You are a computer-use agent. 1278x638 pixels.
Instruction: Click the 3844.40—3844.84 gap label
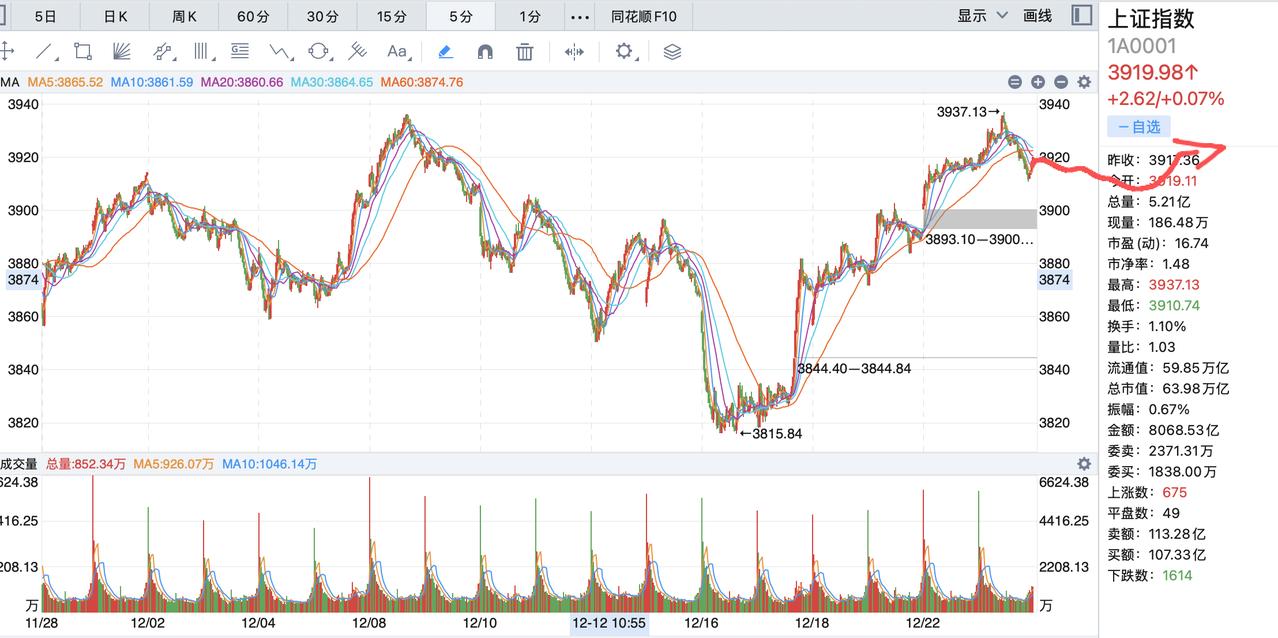pos(854,368)
